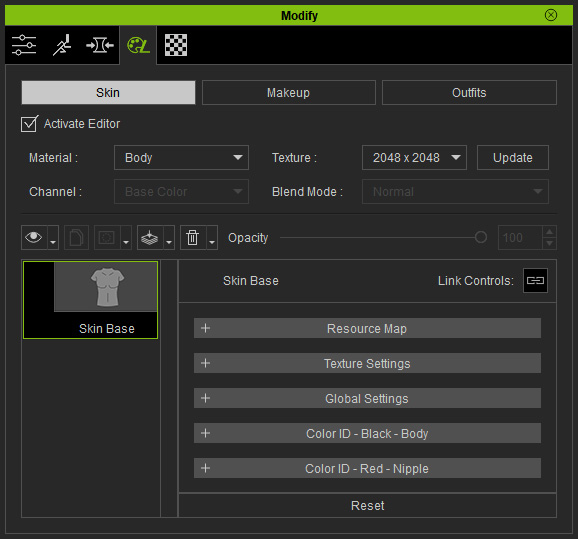Open the Channel dropdown Base Color

pos(181,191)
